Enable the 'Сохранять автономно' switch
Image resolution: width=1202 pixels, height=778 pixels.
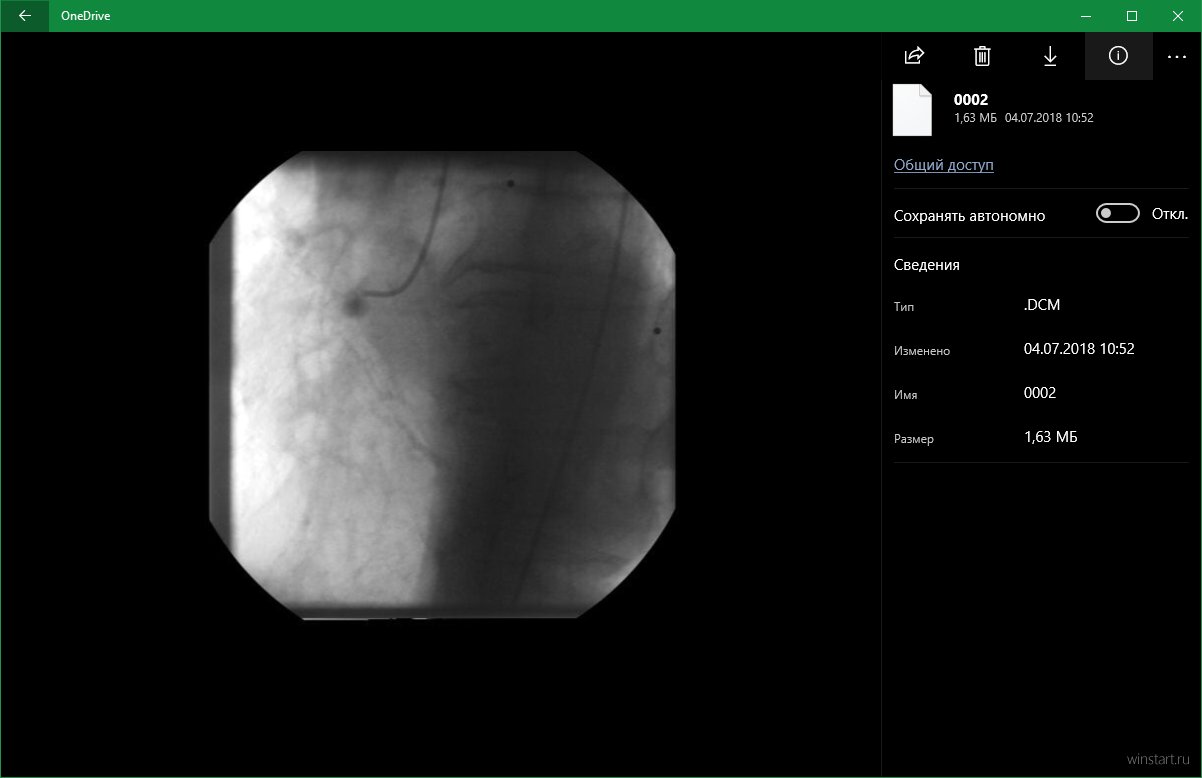[1117, 213]
